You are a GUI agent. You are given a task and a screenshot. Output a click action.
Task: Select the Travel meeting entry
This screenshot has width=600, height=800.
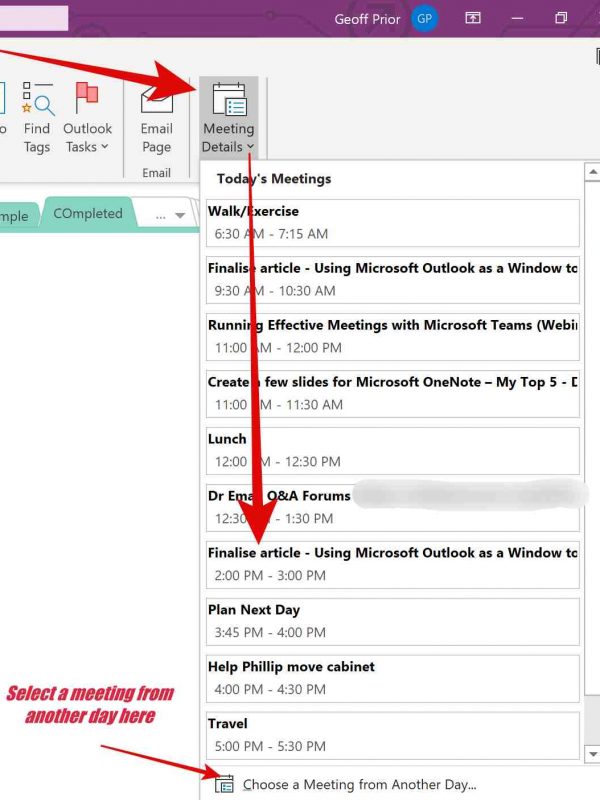tap(393, 736)
